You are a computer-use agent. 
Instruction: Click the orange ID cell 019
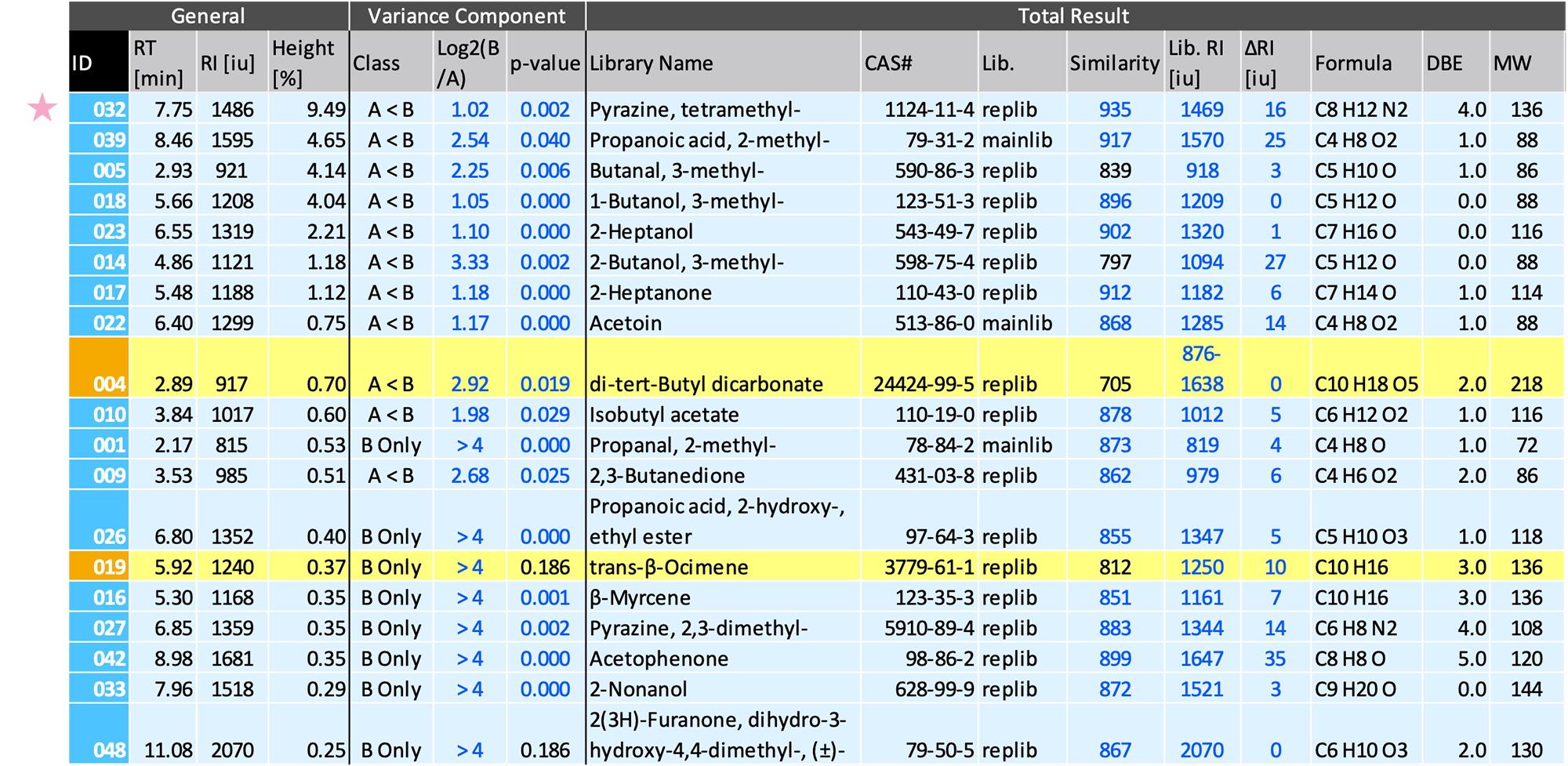[100, 567]
